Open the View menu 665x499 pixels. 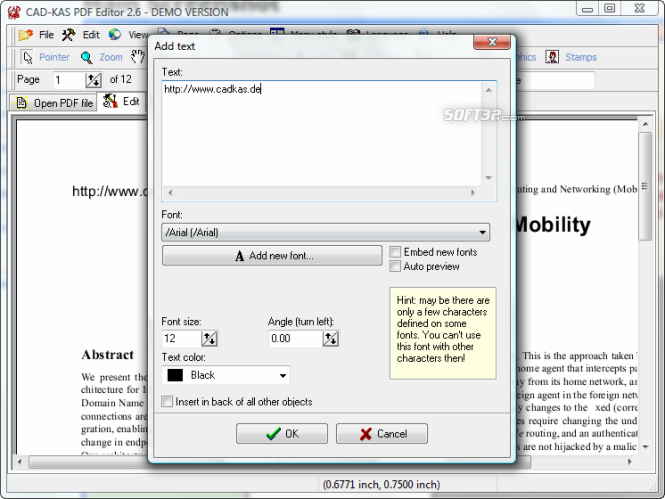pyautogui.click(x=138, y=35)
